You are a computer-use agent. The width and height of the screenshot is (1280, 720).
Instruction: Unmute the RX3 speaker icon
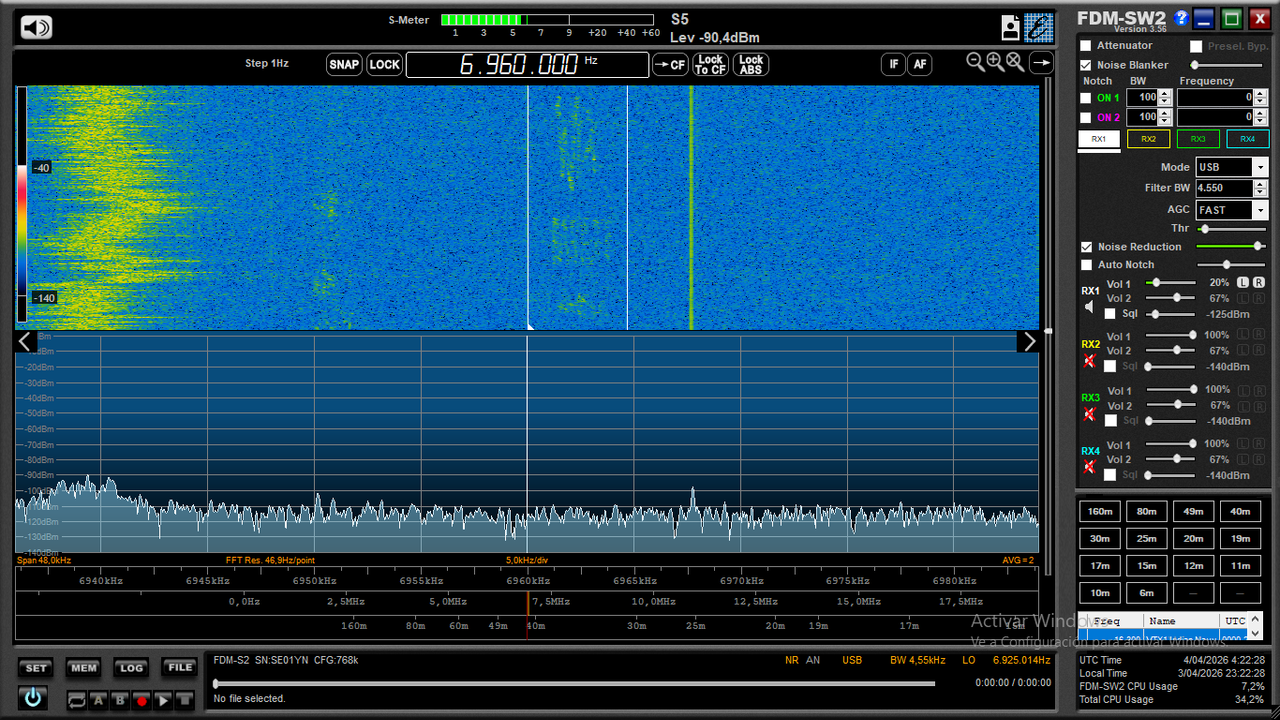click(1090, 414)
